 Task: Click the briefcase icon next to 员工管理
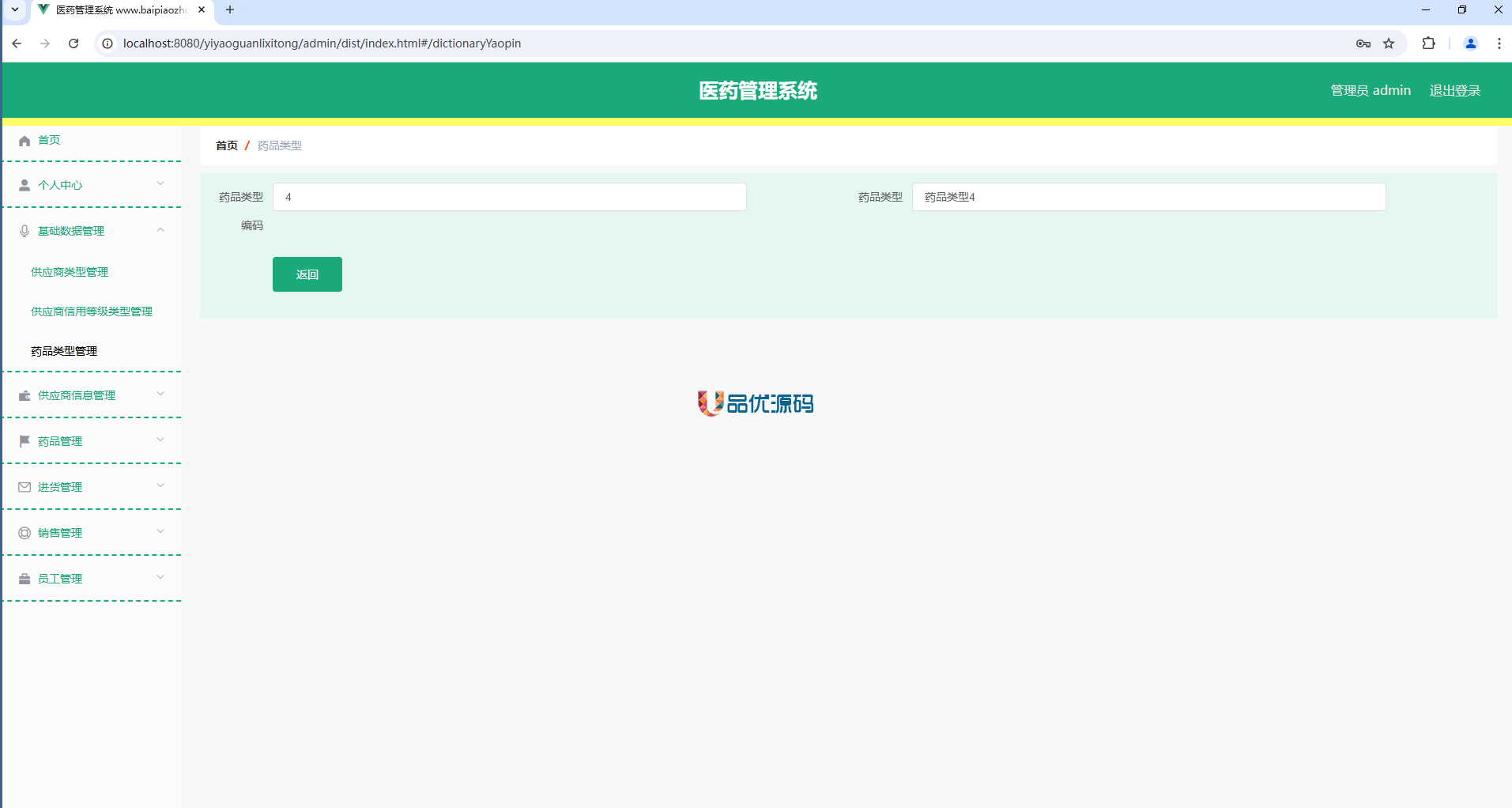25,579
